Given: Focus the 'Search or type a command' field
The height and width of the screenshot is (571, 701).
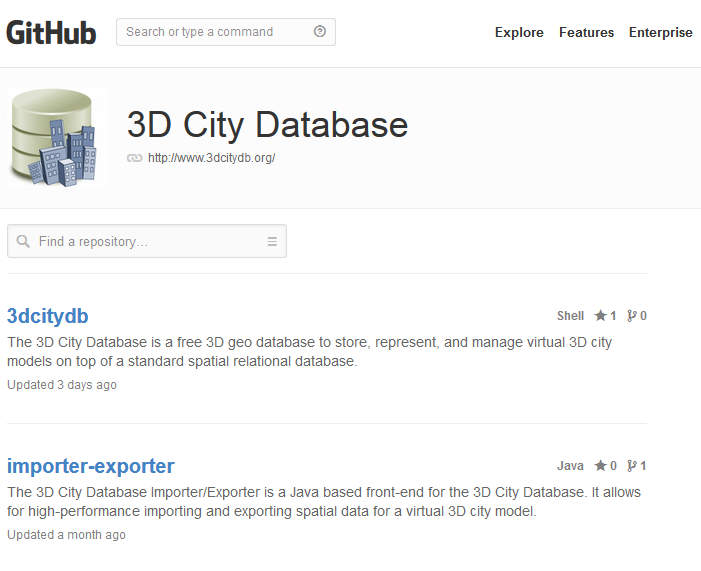Looking at the screenshot, I should pyautogui.click(x=226, y=32).
